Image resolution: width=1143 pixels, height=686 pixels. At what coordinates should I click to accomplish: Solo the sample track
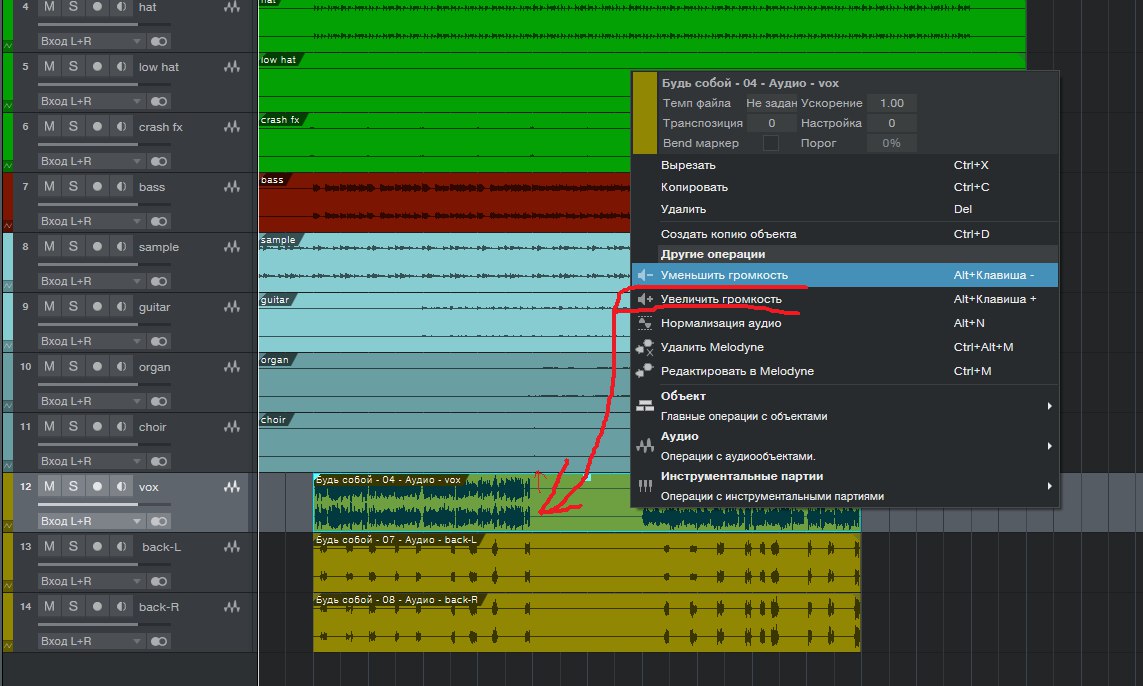coord(73,246)
